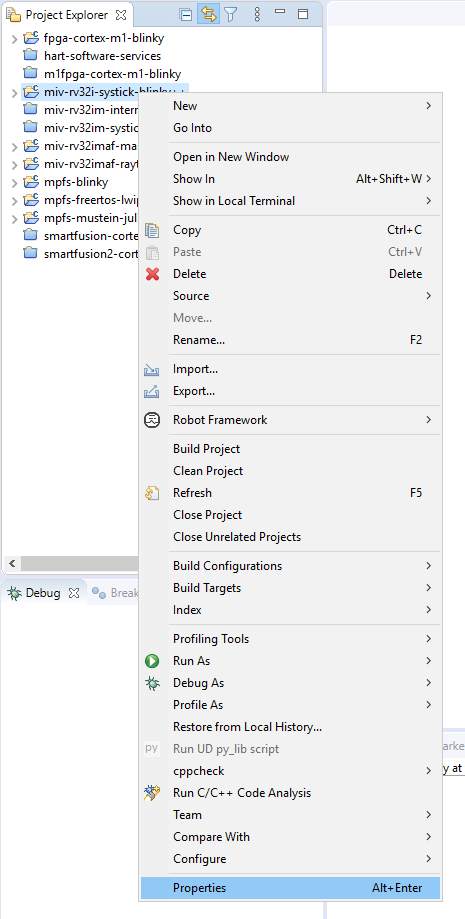Click Collapse All icon in Project Explorer
This screenshot has width=465, height=919.
pyautogui.click(x=185, y=15)
